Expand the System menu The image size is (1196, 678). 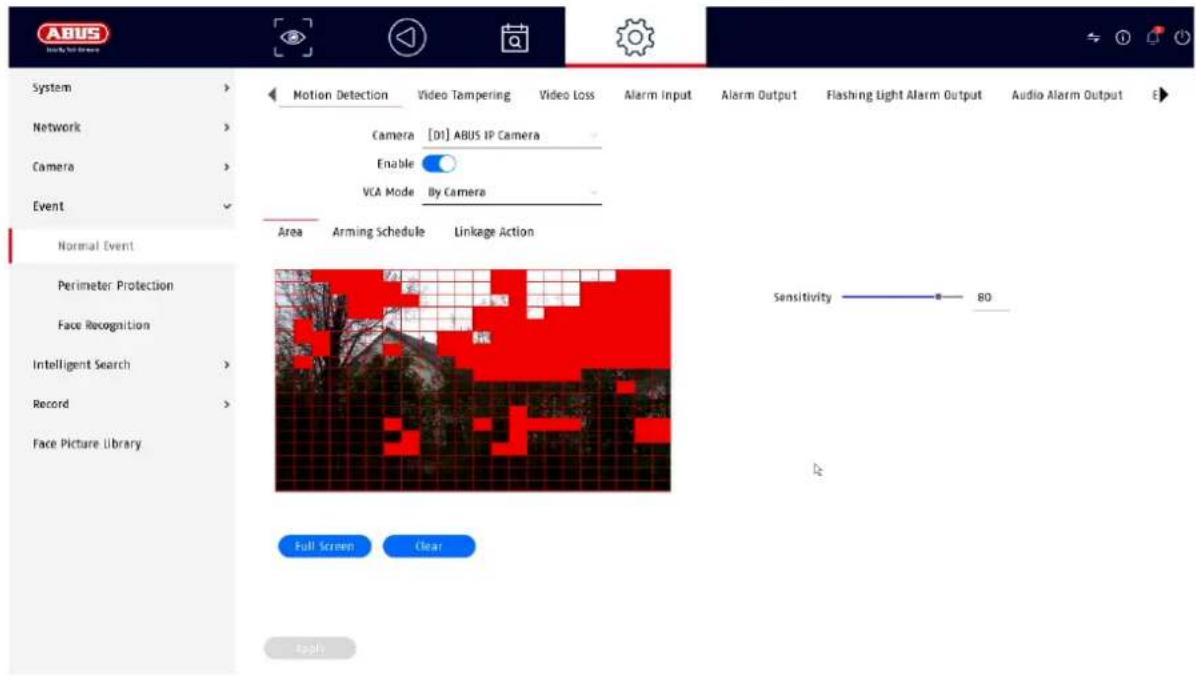123,88
